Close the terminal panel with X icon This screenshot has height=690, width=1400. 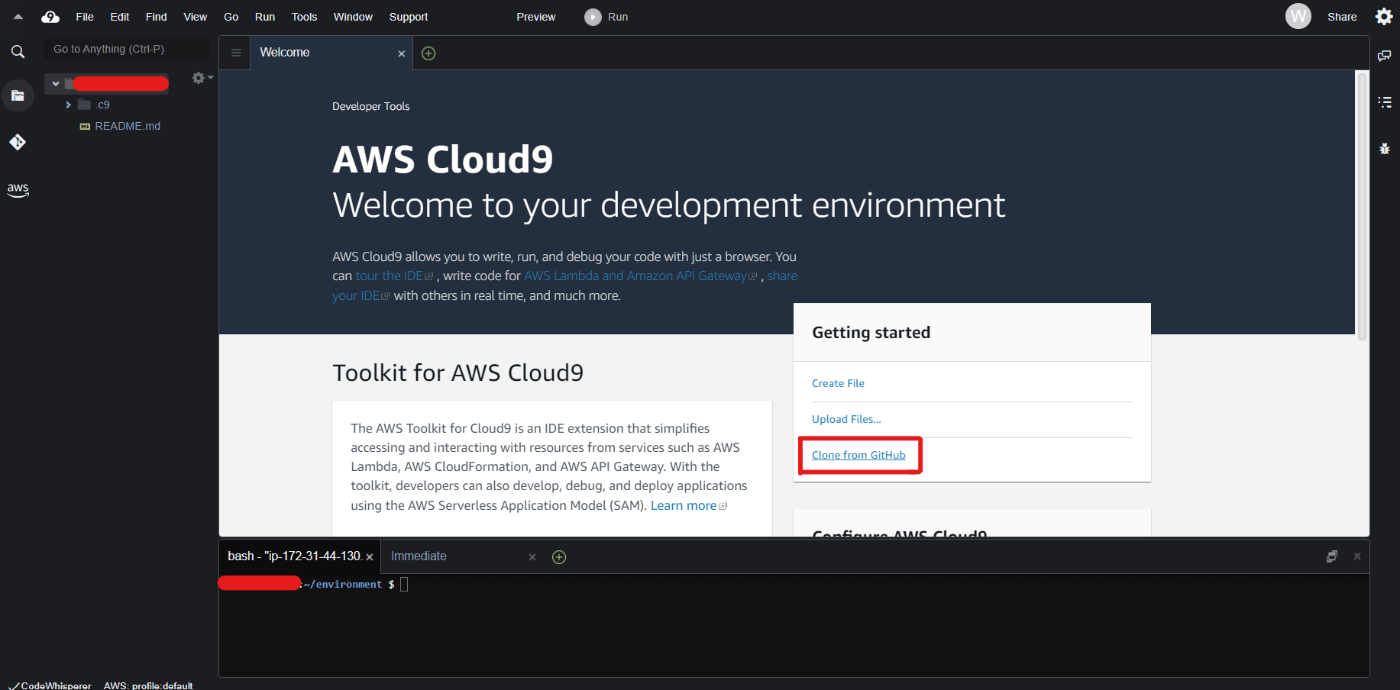click(x=1357, y=556)
